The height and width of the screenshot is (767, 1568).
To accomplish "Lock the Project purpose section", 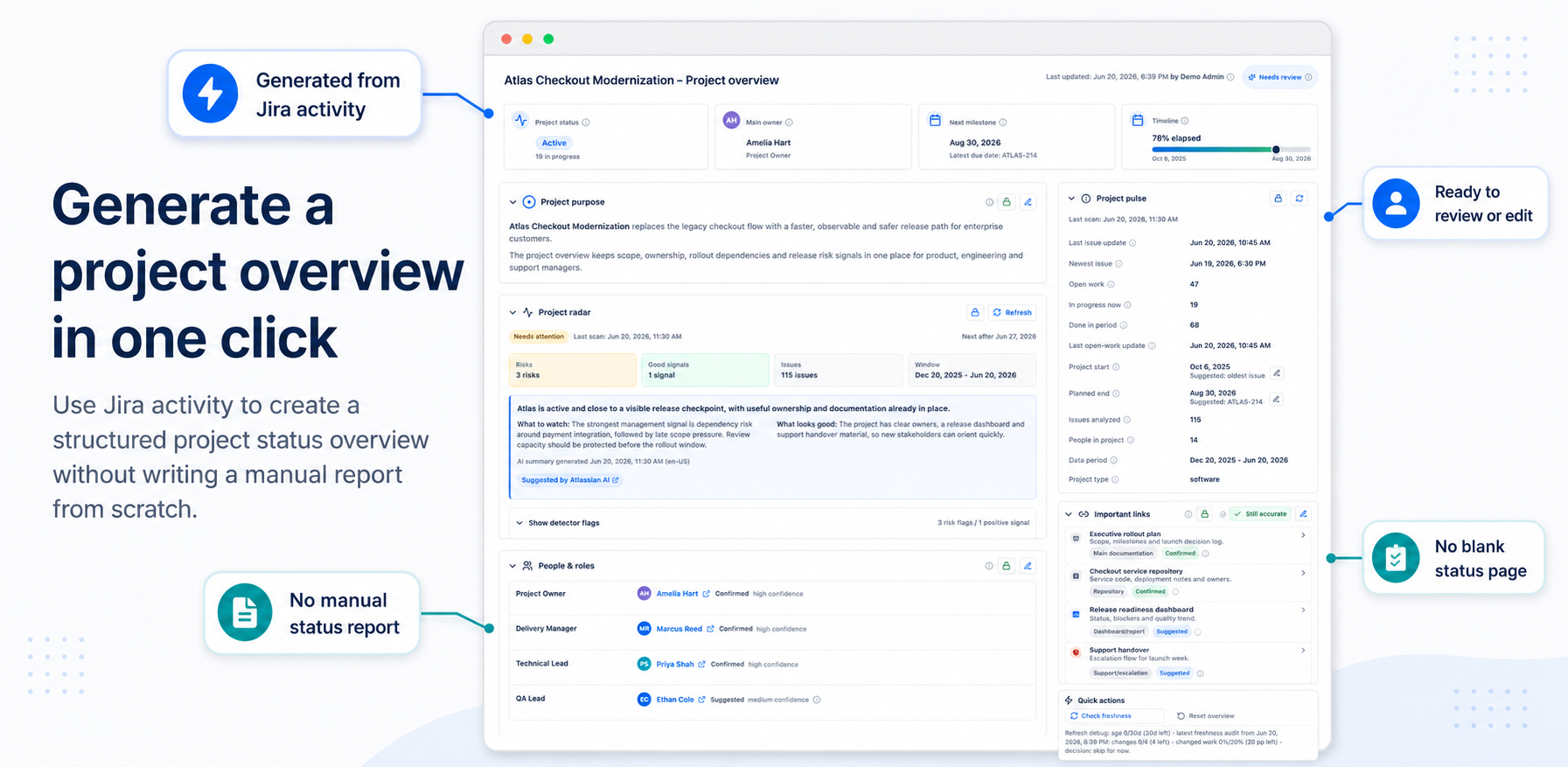I will [1007, 202].
